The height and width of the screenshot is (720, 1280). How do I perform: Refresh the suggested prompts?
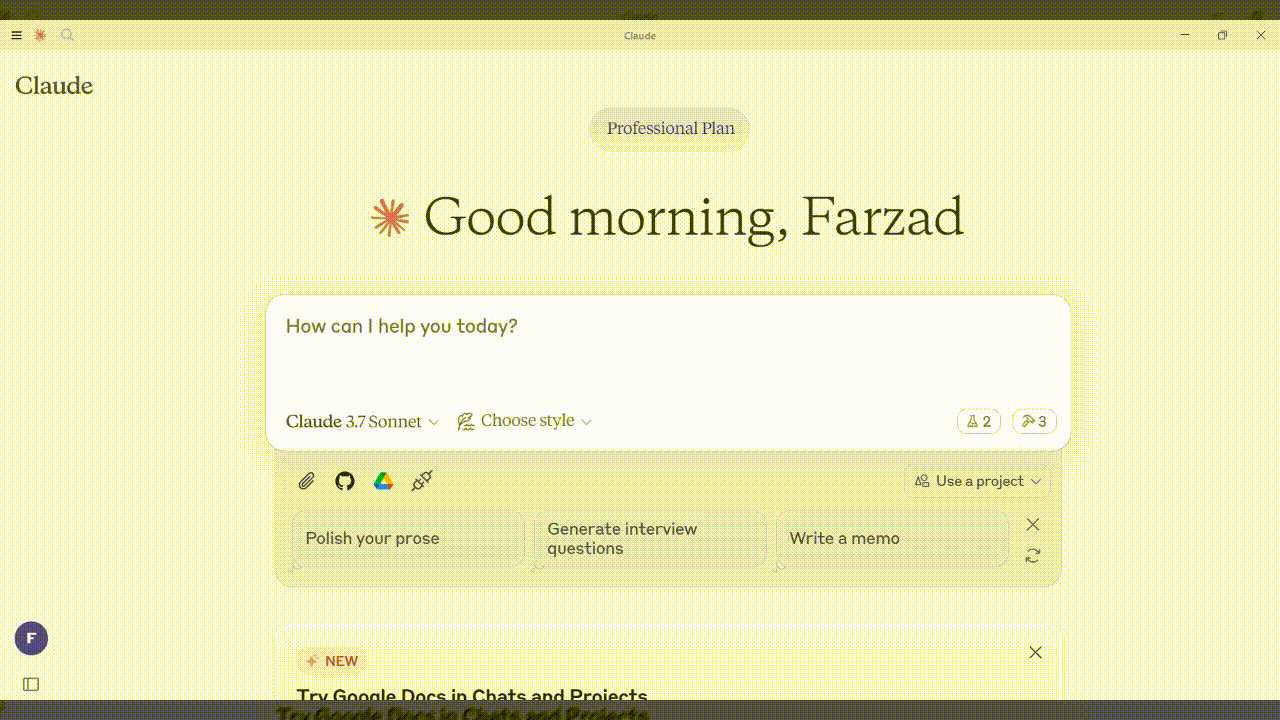(x=1033, y=555)
